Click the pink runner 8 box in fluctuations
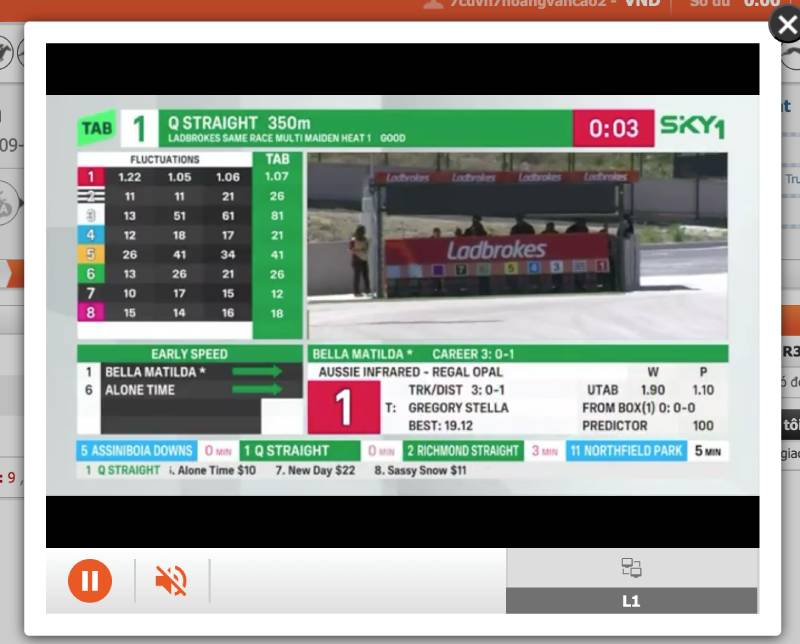This screenshot has width=800, height=644. coord(91,313)
